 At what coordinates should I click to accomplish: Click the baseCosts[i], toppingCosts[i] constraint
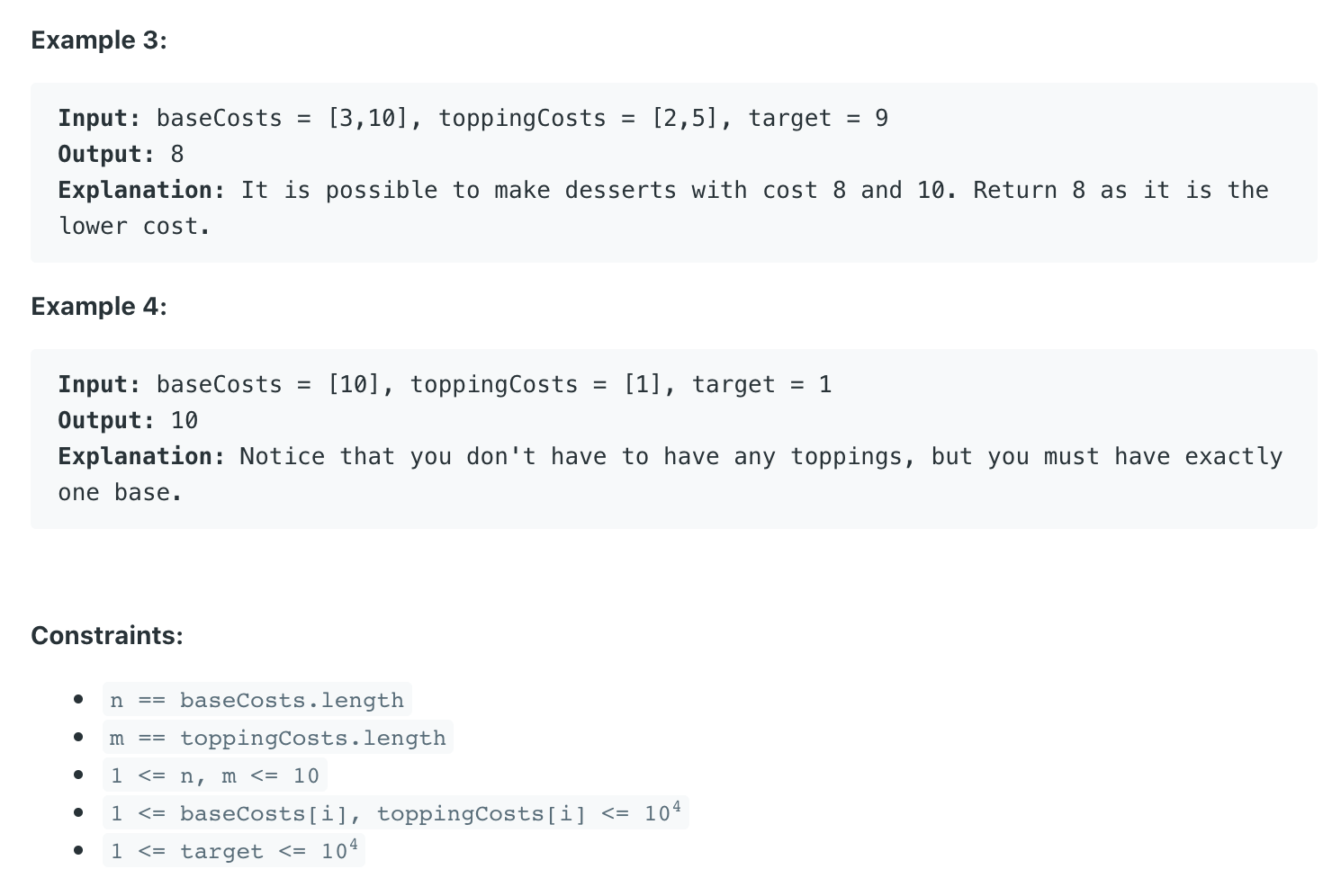(x=395, y=813)
